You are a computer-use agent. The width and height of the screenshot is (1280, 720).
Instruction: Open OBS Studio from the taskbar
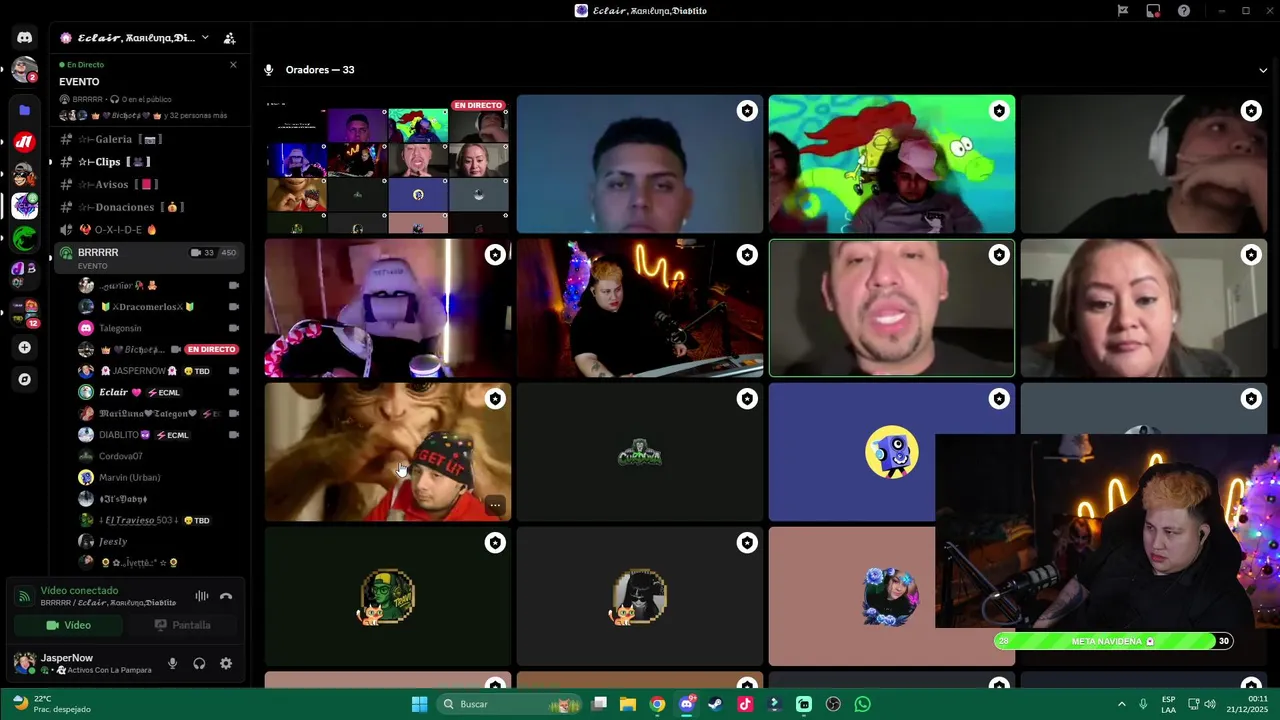(833, 704)
